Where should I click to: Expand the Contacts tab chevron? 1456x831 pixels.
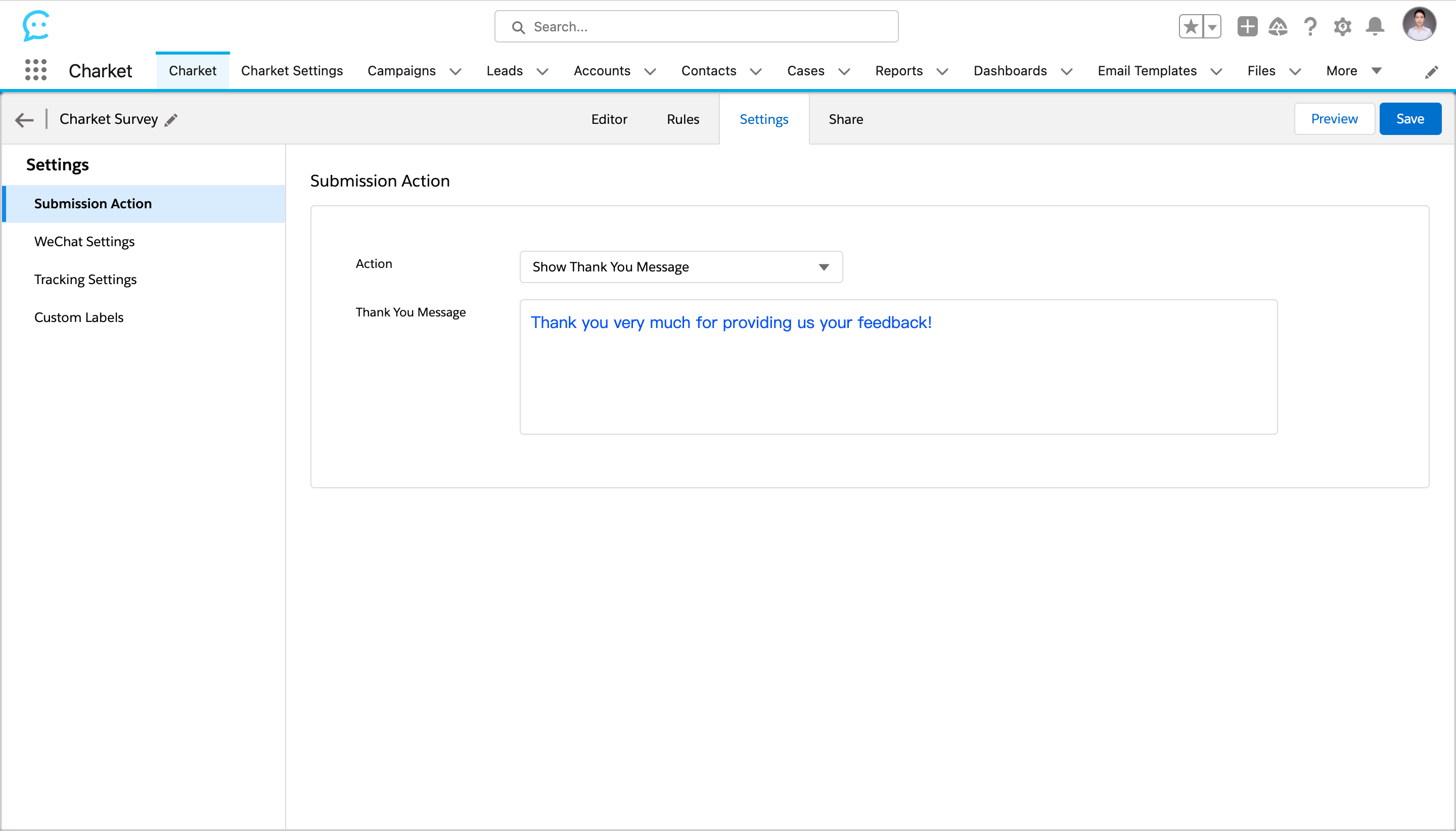point(756,71)
